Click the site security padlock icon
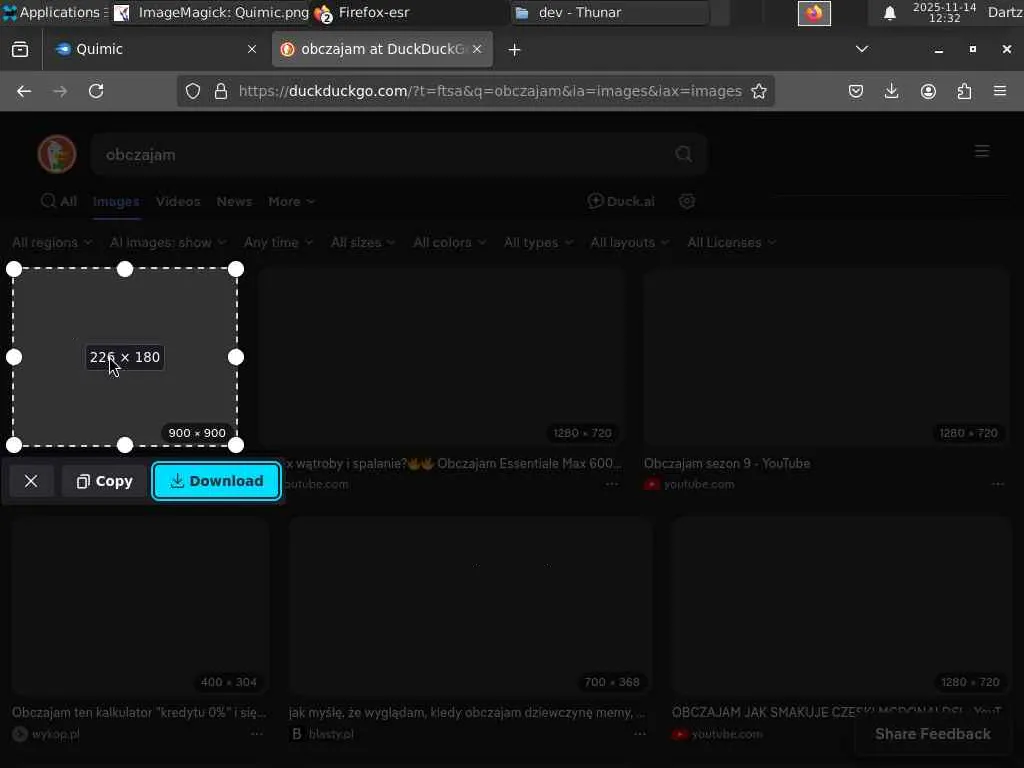Screen dimensions: 1024x768 coord(221,91)
